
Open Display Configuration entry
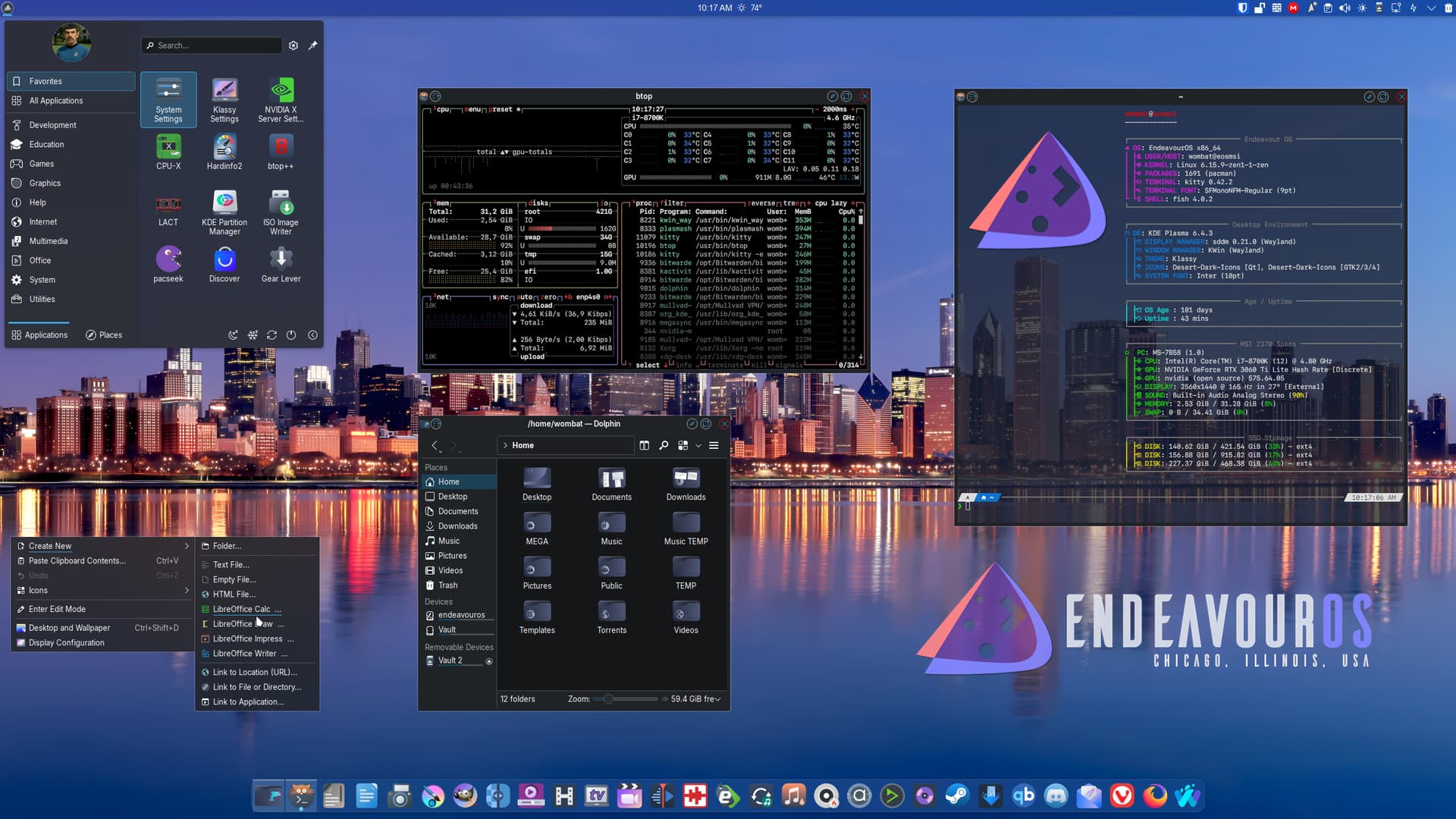coord(103,642)
